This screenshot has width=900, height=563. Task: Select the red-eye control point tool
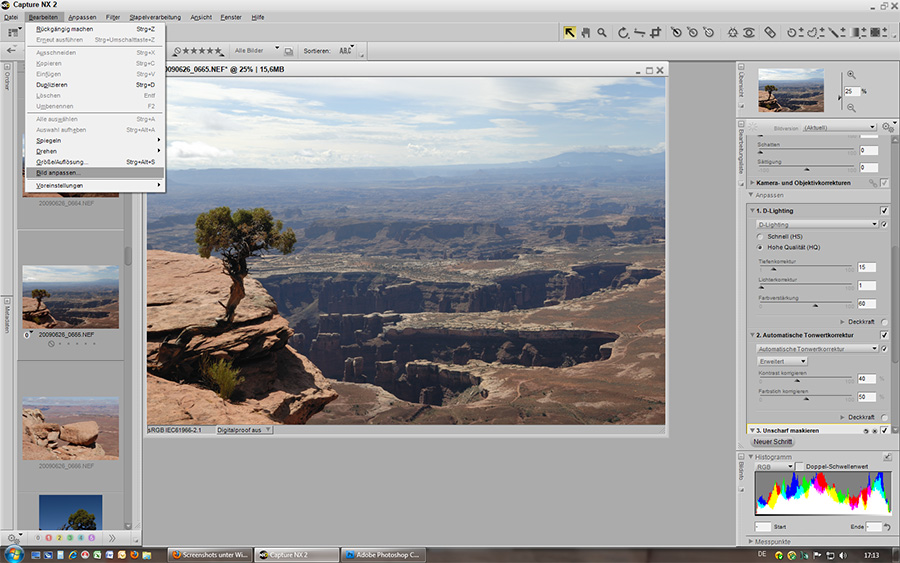749,33
